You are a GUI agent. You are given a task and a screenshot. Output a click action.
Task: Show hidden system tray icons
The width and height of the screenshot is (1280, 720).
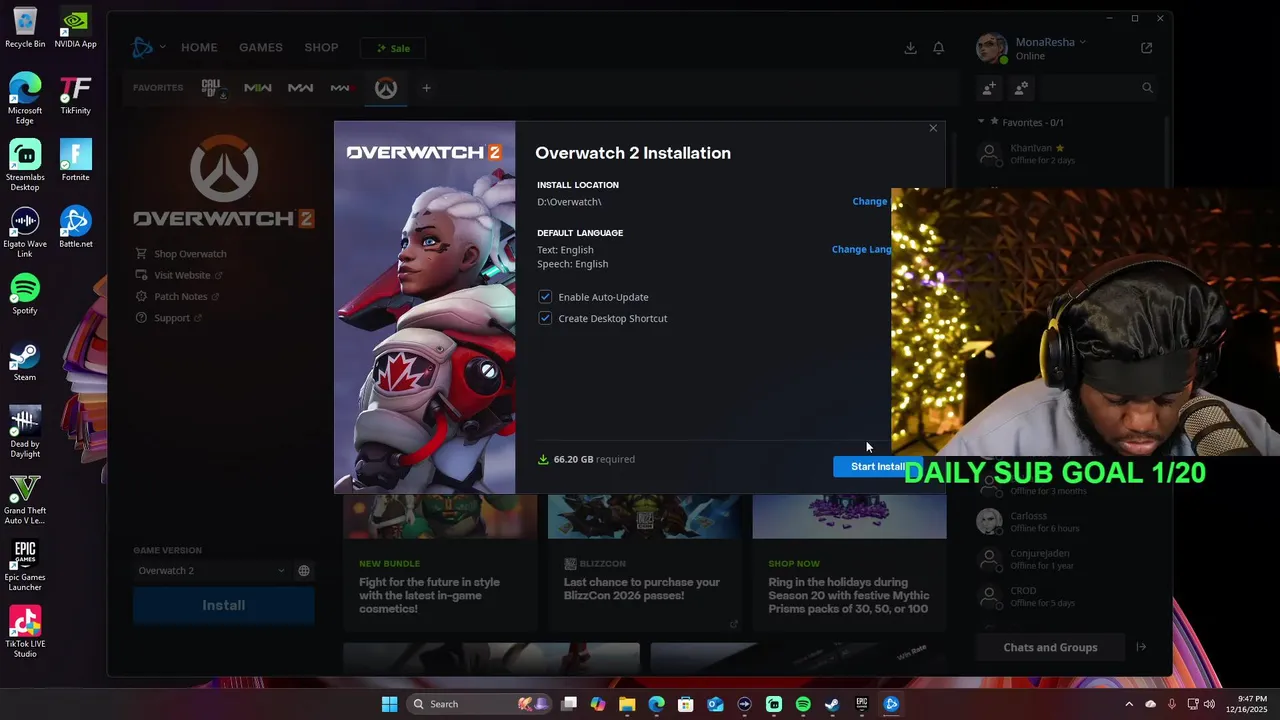pos(1129,704)
